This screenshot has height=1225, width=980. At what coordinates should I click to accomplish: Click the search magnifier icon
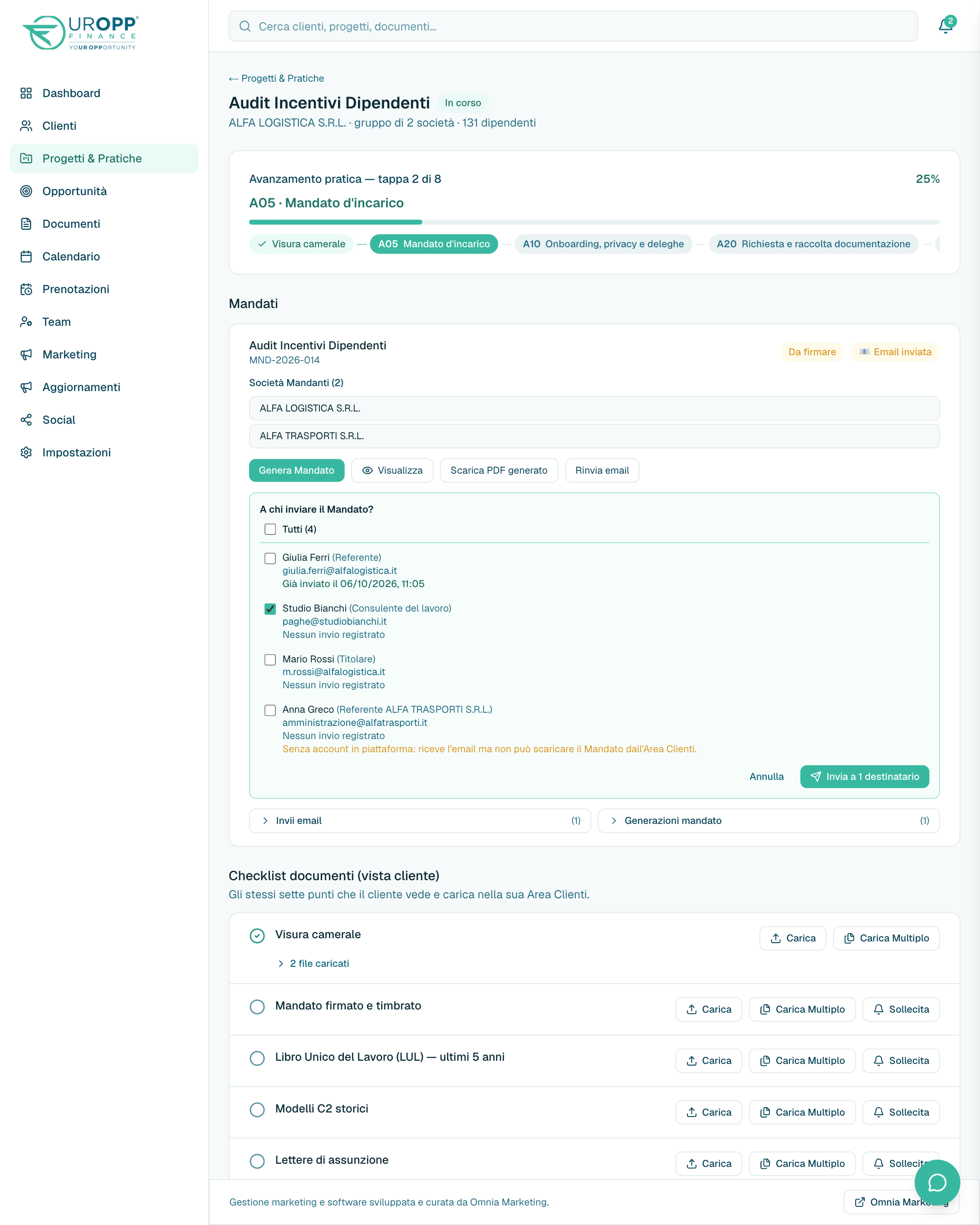pyautogui.click(x=245, y=26)
